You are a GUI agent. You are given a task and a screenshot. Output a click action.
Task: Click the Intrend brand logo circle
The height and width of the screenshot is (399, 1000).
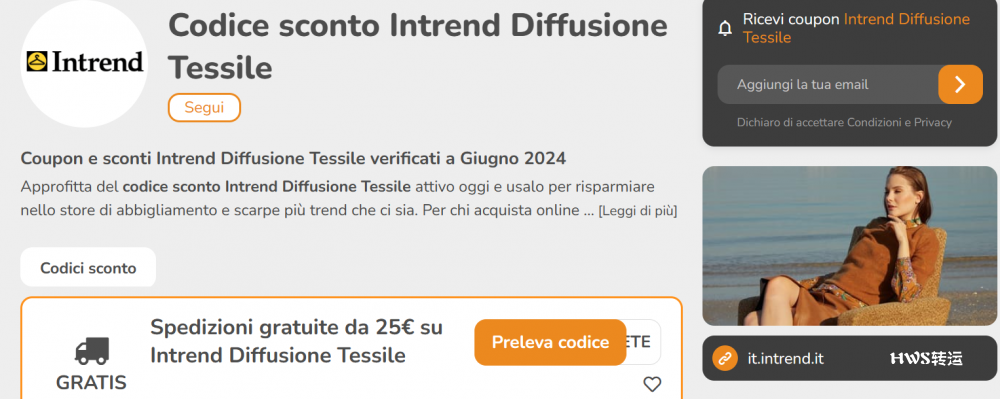coord(84,63)
